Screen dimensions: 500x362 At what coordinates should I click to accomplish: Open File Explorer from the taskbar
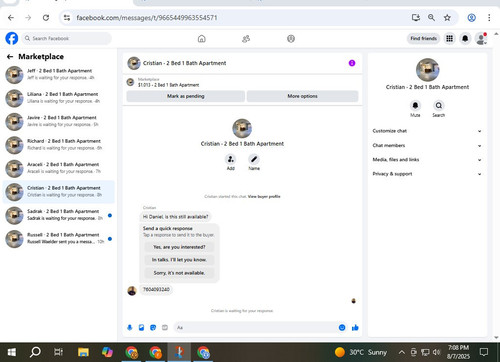tap(83, 352)
